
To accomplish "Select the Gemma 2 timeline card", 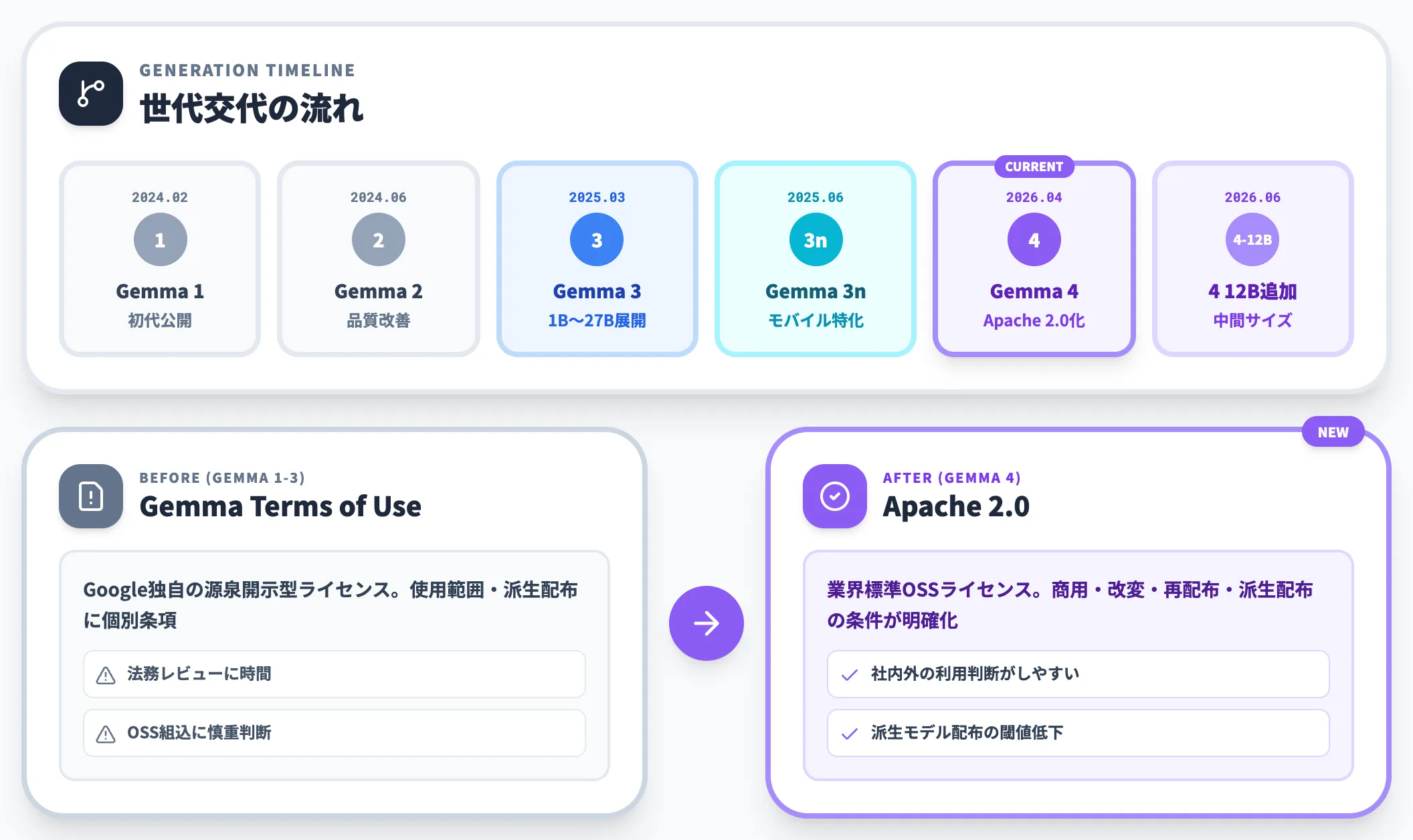I will pos(379,259).
